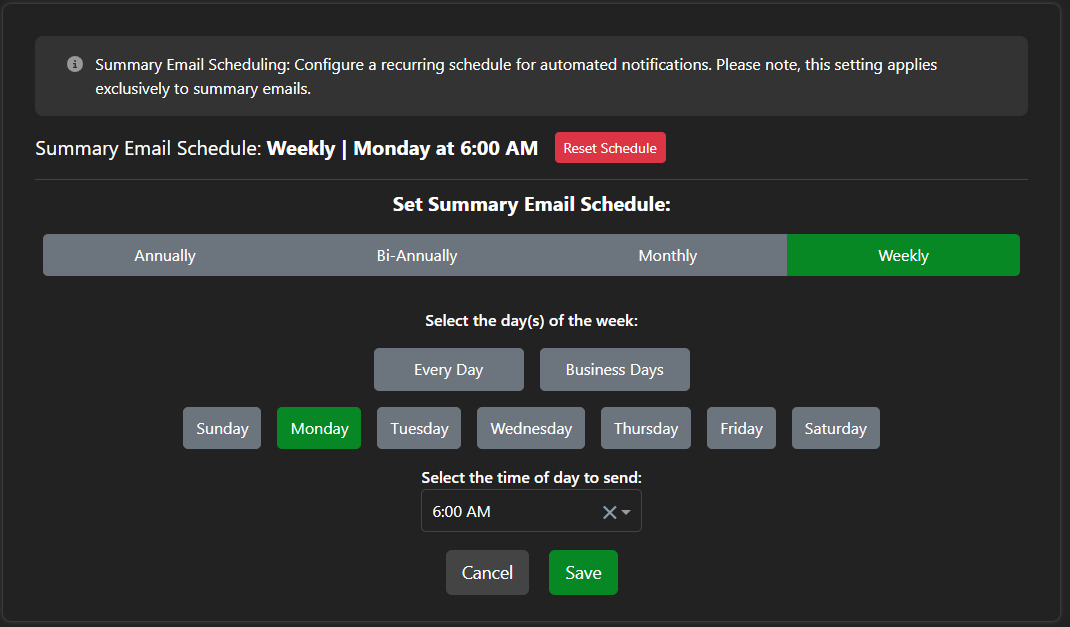This screenshot has width=1070, height=627.
Task: Toggle Sunday on
Action: click(222, 428)
